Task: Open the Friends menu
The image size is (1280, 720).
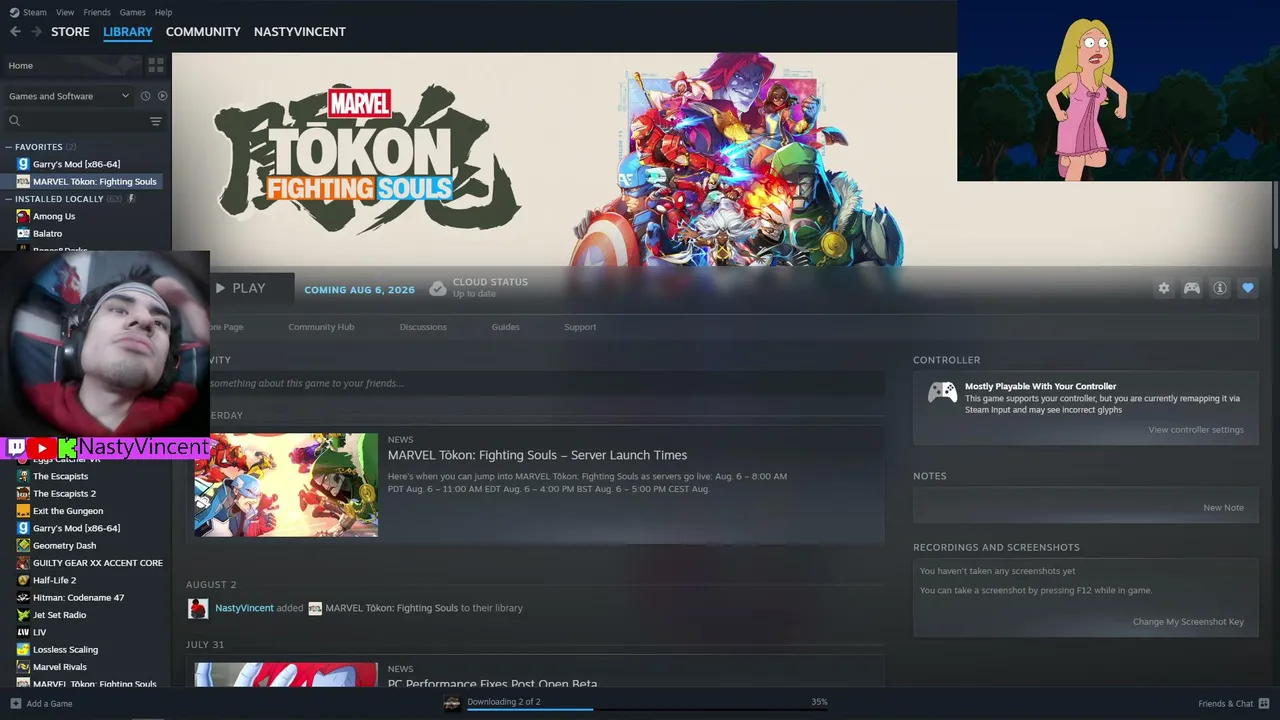Action: 97,12
